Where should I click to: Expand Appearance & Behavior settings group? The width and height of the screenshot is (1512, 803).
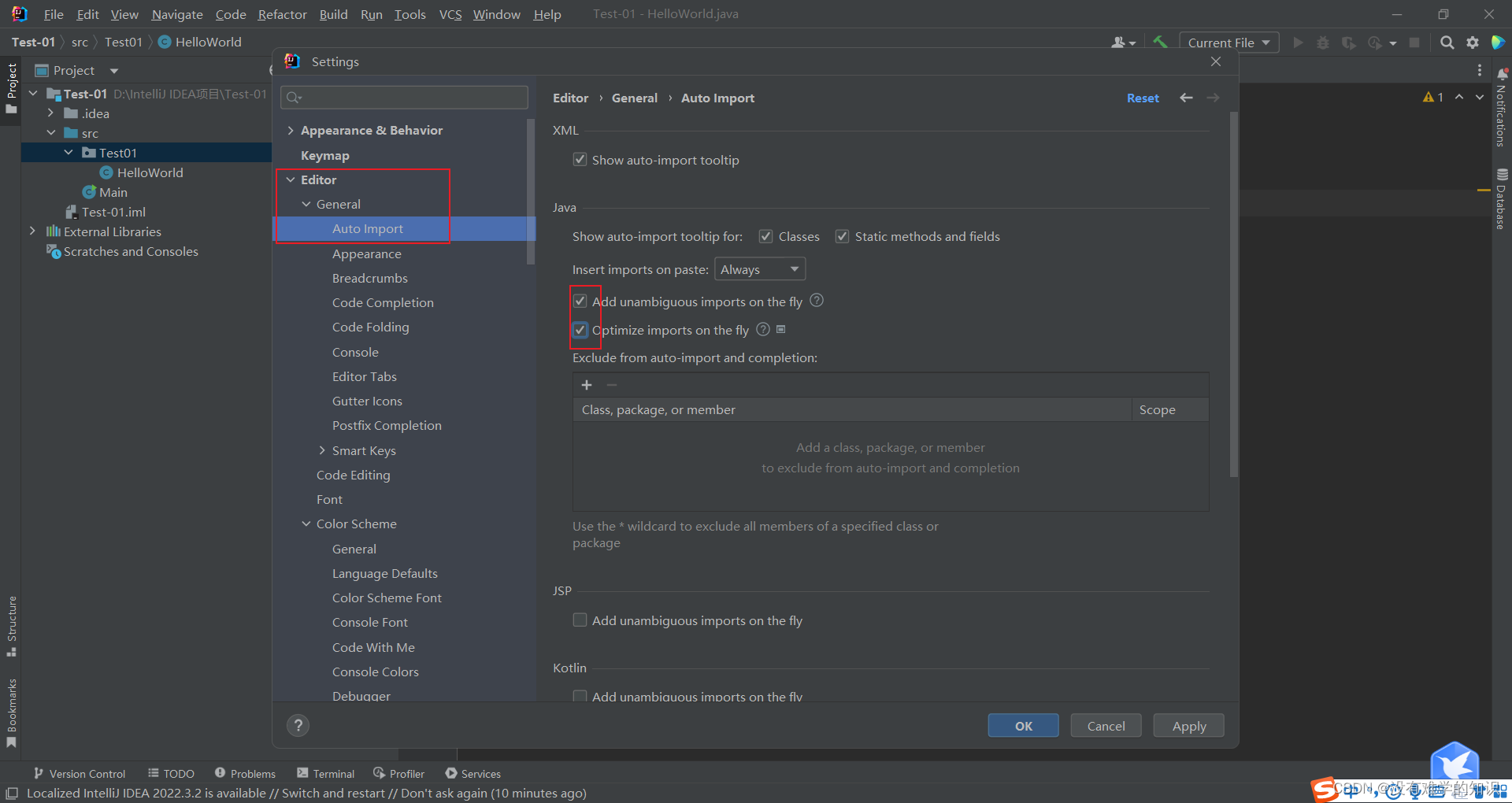pos(291,130)
